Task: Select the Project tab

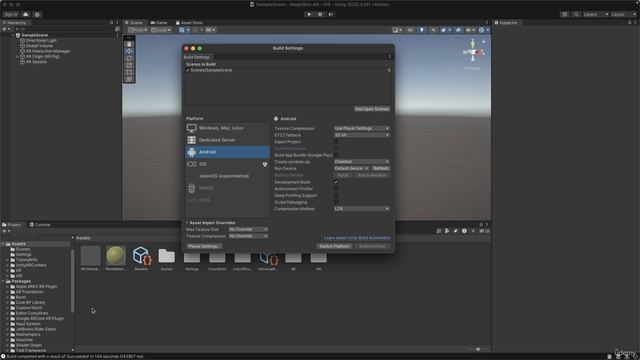Action: click(12, 225)
